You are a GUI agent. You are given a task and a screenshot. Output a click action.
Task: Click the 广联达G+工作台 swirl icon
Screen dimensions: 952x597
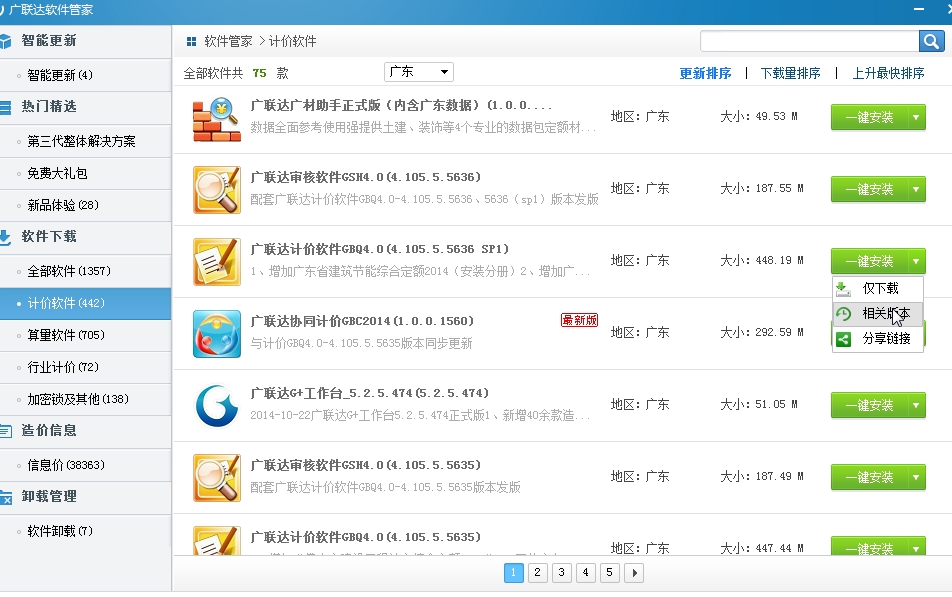tap(217, 406)
